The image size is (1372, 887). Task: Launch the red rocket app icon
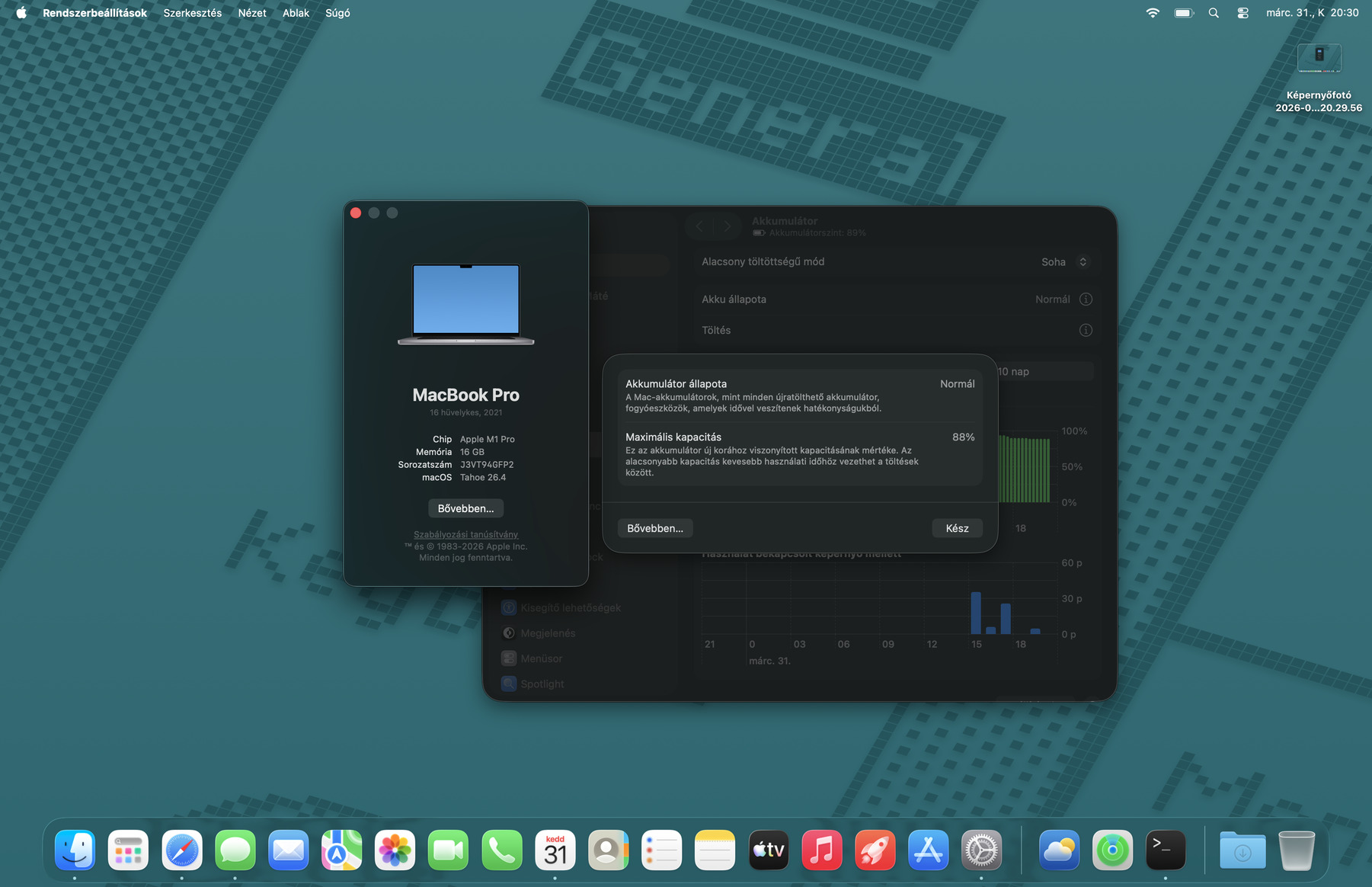(x=875, y=850)
